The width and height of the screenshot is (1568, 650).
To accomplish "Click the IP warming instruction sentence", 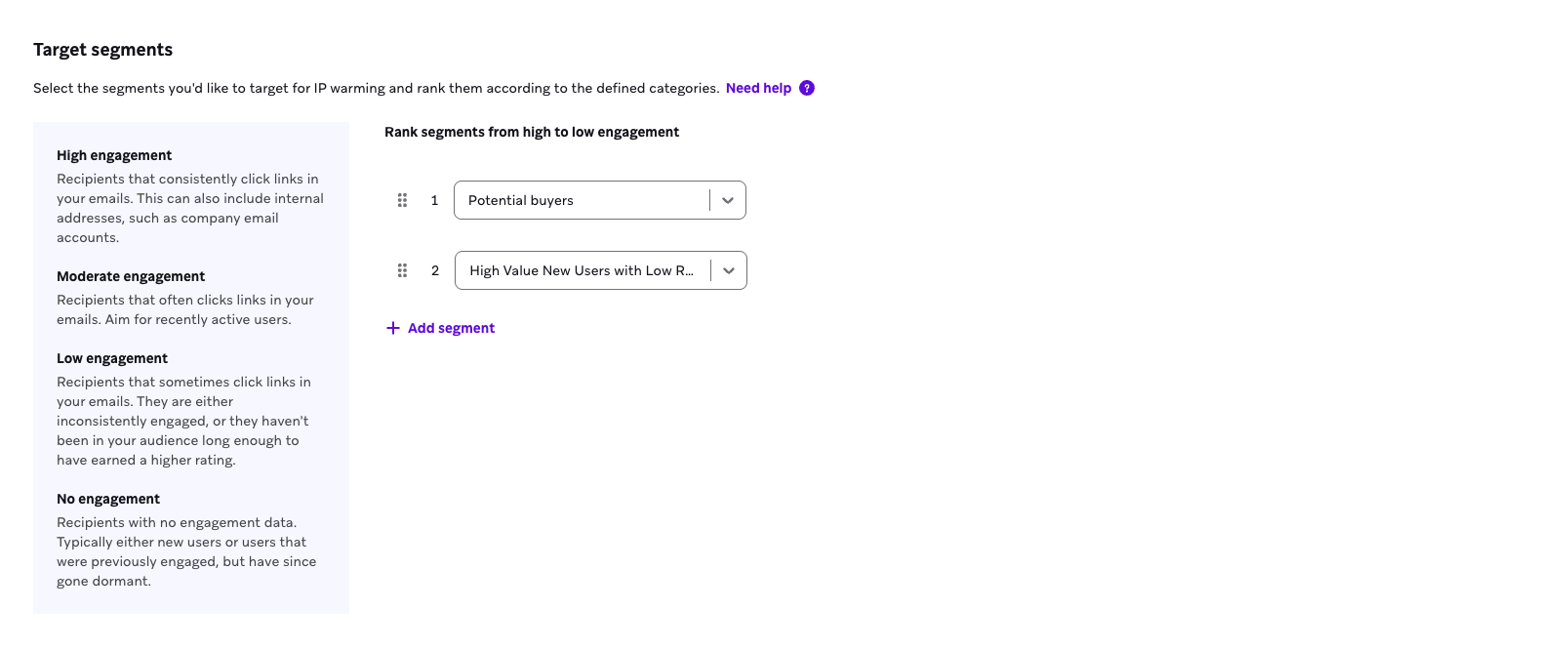I will click(x=376, y=88).
